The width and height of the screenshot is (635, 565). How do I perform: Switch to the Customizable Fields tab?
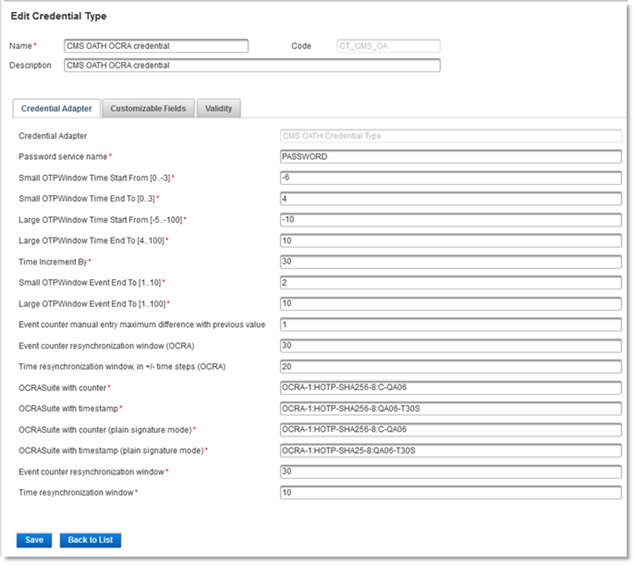[x=148, y=108]
